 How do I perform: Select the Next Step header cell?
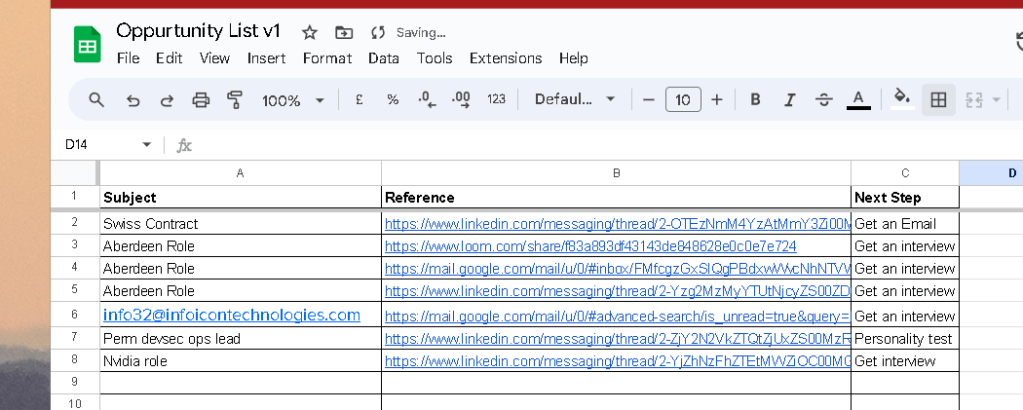(x=905, y=197)
